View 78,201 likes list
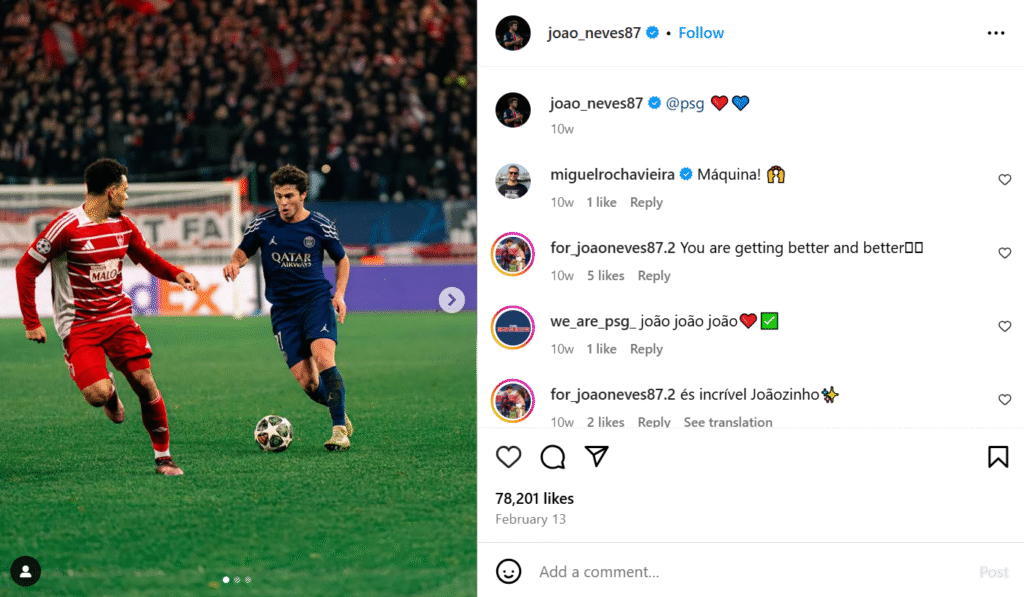 tap(534, 498)
